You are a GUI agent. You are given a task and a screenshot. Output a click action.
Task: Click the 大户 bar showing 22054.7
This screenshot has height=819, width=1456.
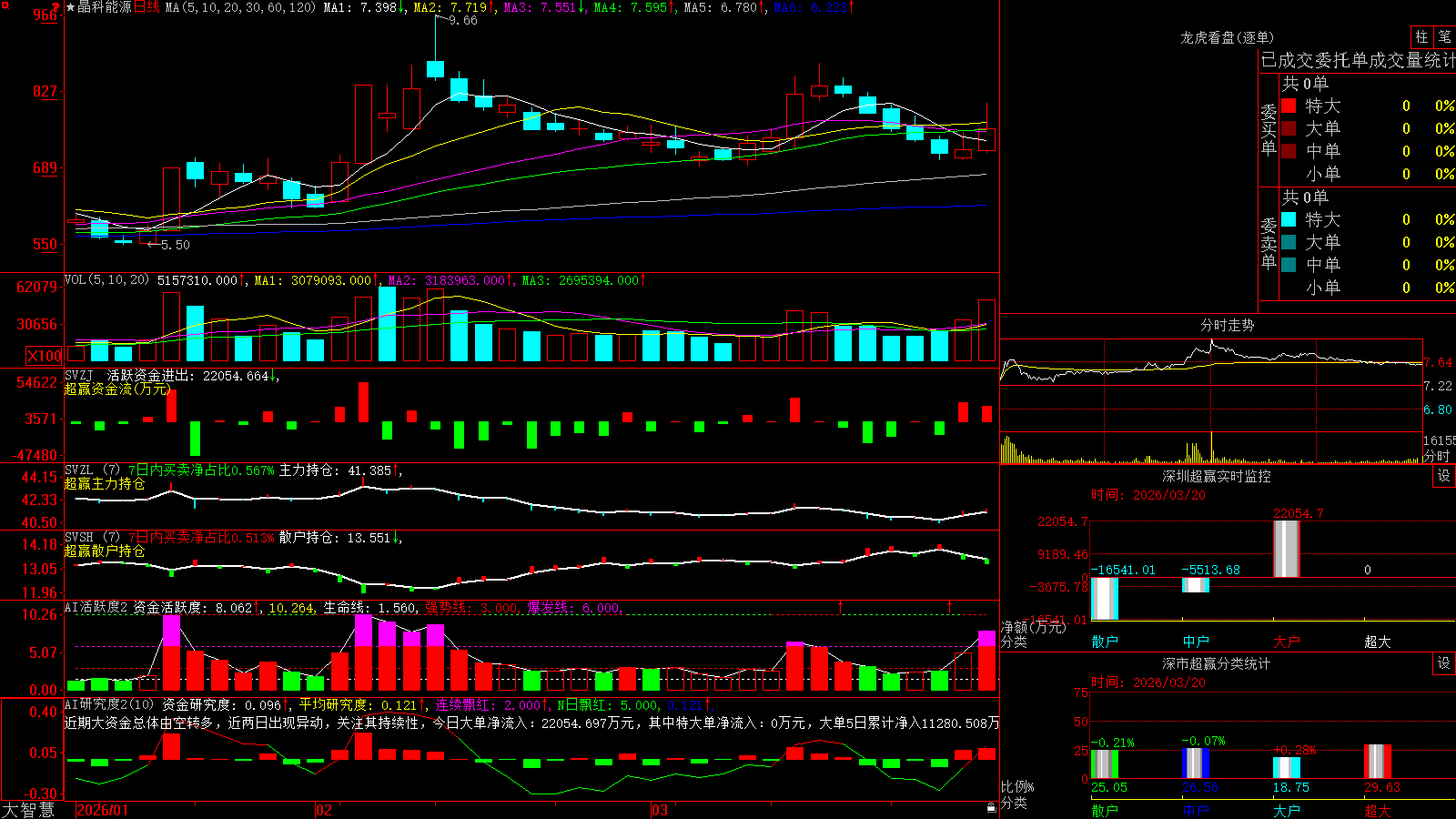tap(1287, 549)
